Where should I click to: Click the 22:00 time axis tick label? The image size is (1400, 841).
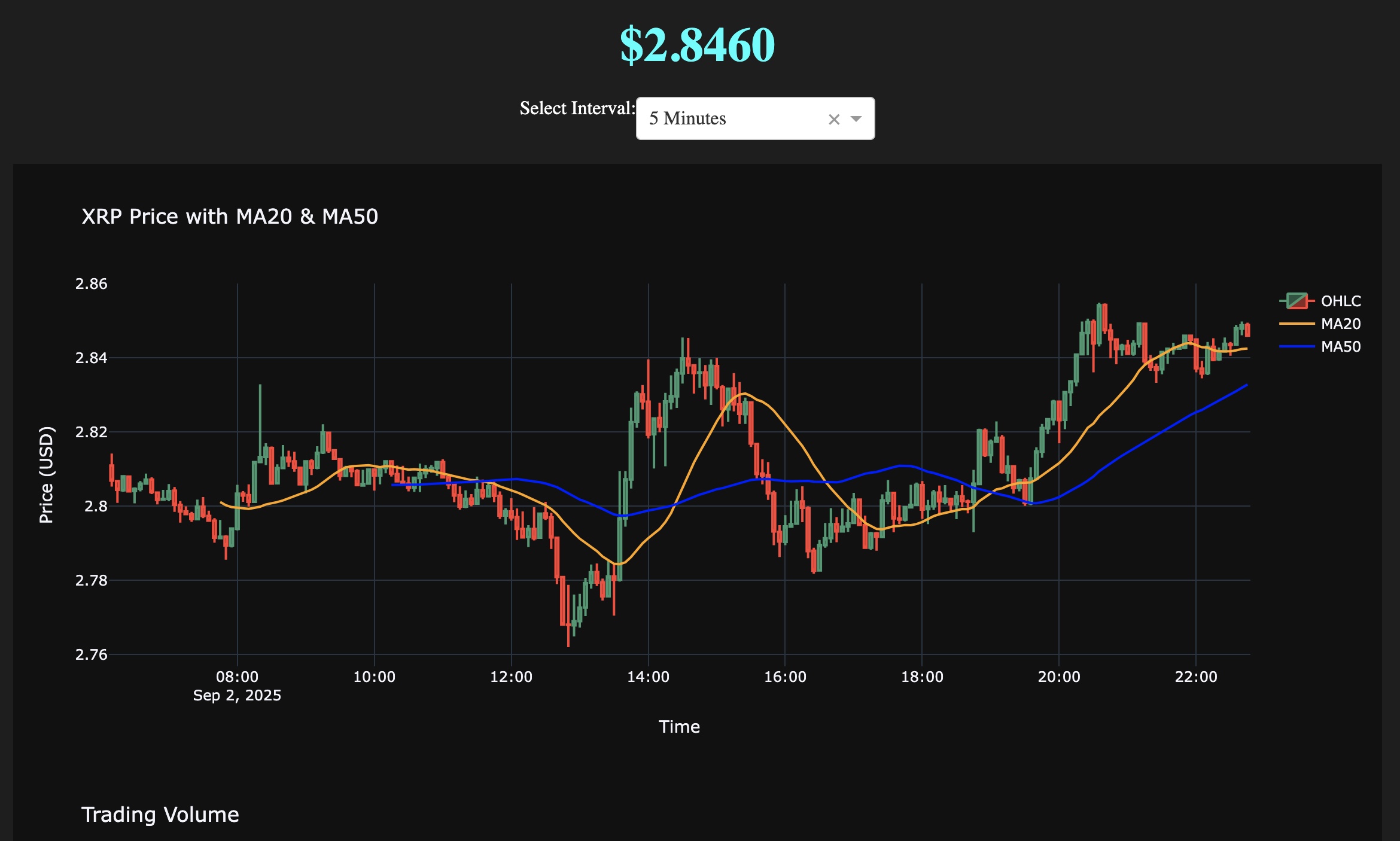point(1195,677)
